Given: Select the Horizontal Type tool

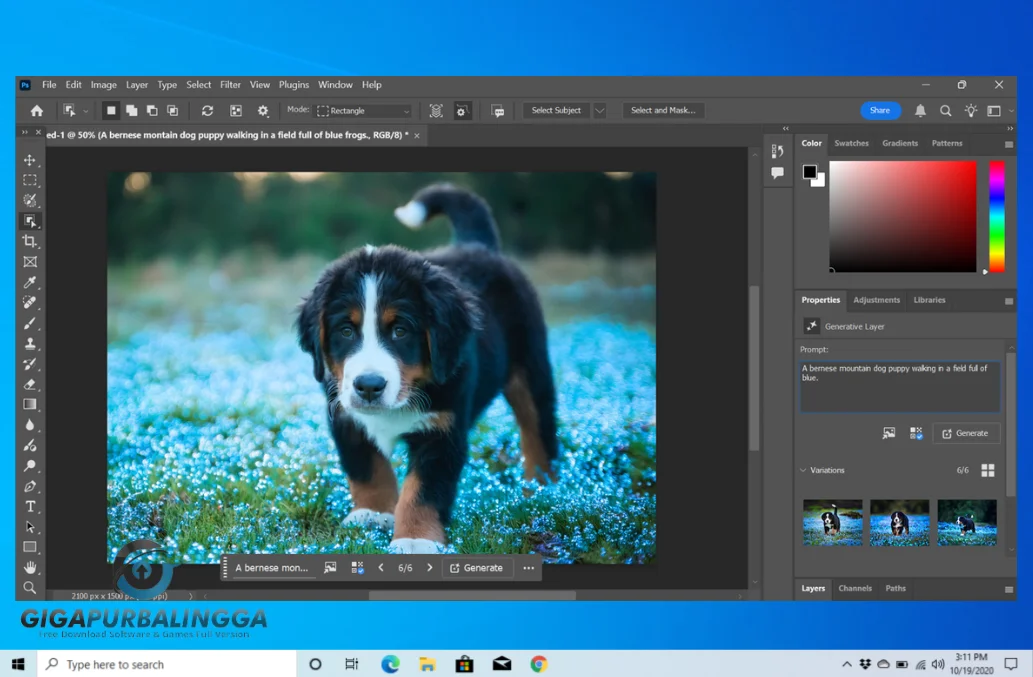Looking at the screenshot, I should tap(30, 507).
